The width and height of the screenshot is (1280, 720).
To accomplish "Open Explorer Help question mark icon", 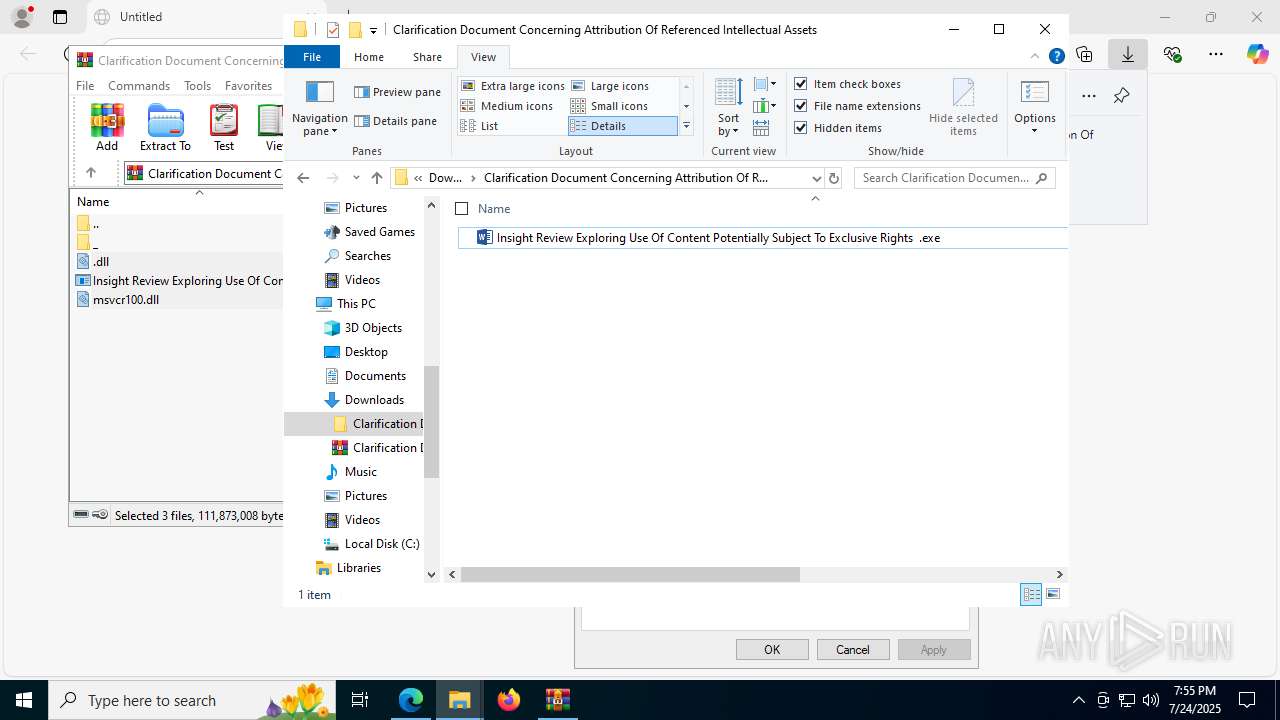I will coord(1056,57).
